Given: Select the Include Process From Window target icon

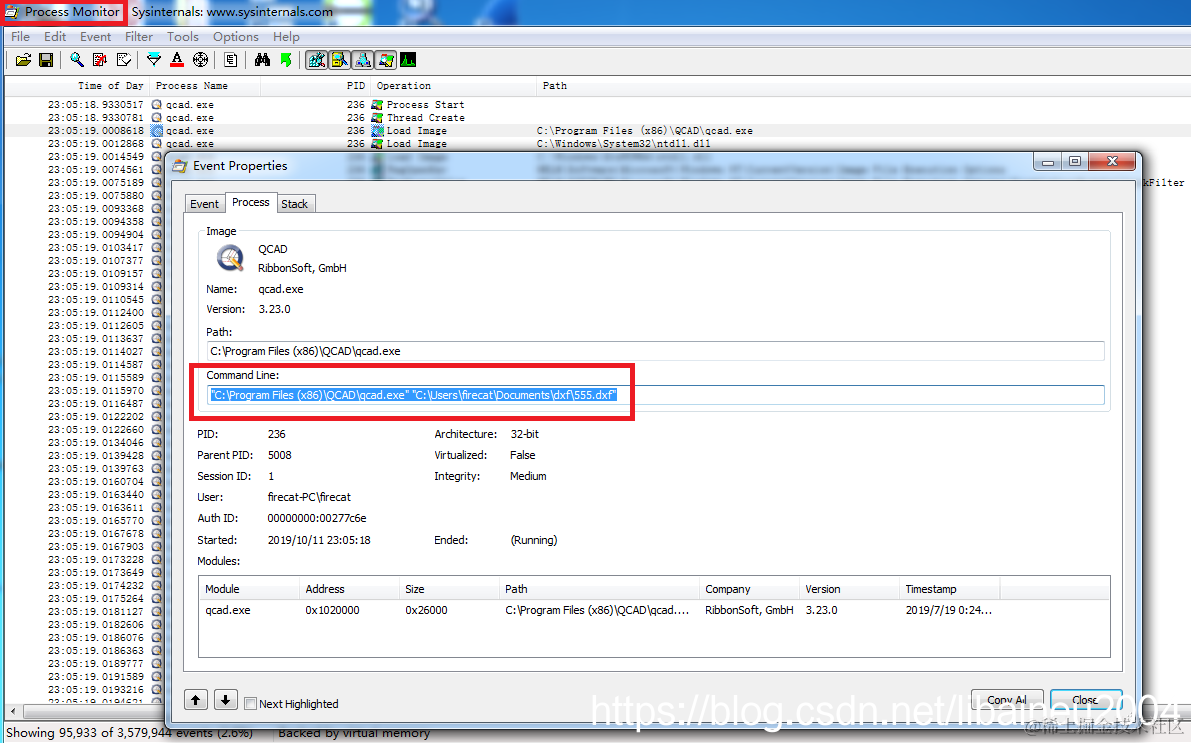Looking at the screenshot, I should tap(201, 60).
